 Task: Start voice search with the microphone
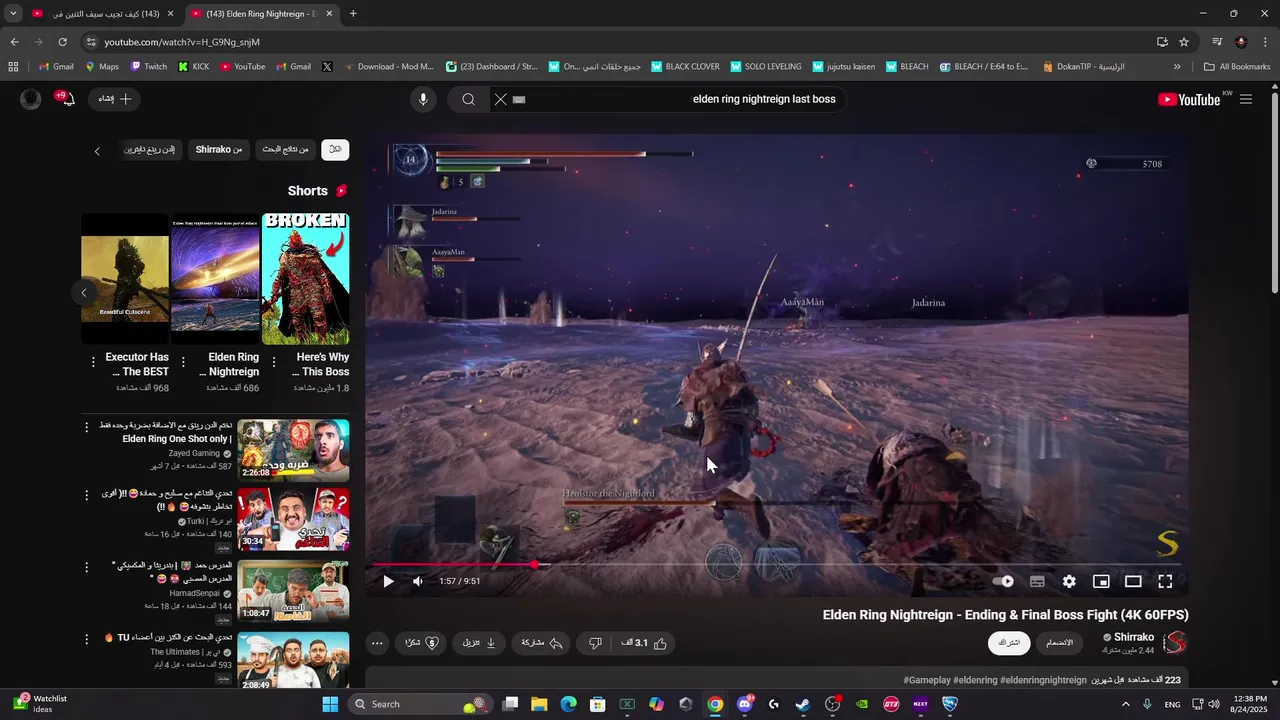tap(423, 99)
